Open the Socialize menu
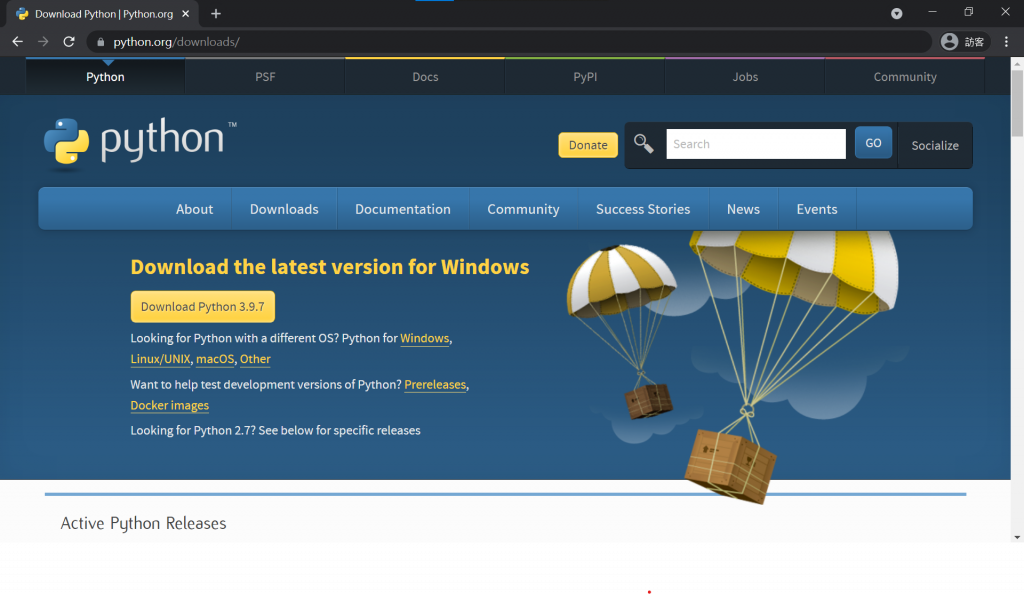The height and width of the screenshot is (594, 1024). [935, 146]
